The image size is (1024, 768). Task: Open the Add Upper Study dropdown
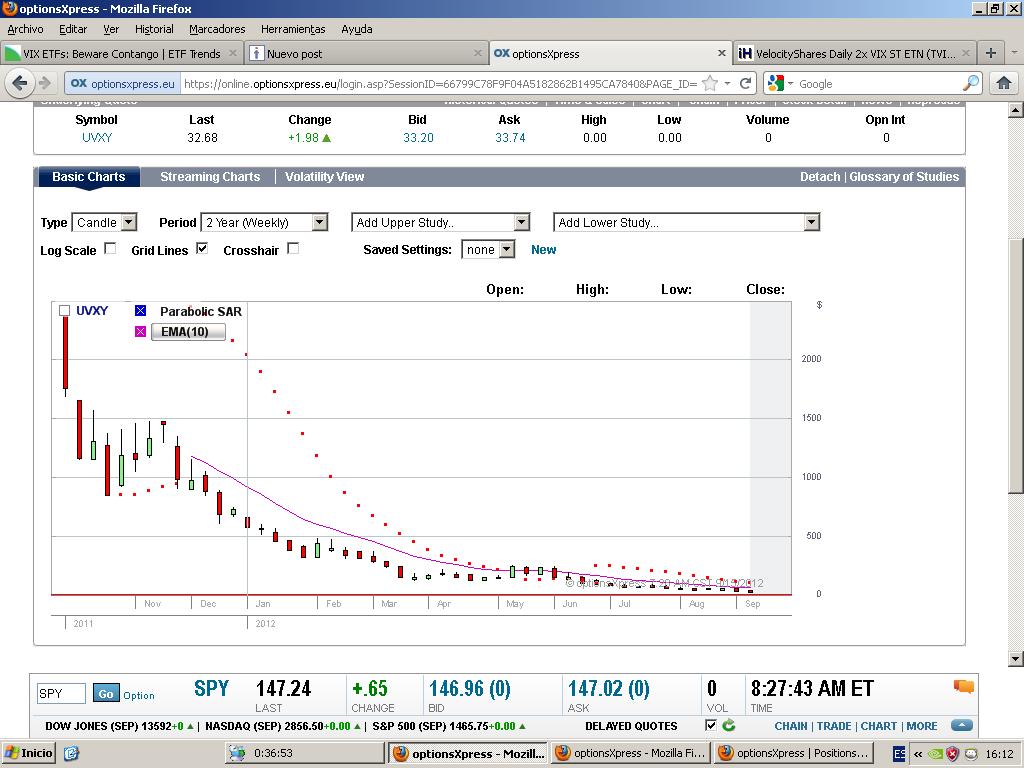440,222
